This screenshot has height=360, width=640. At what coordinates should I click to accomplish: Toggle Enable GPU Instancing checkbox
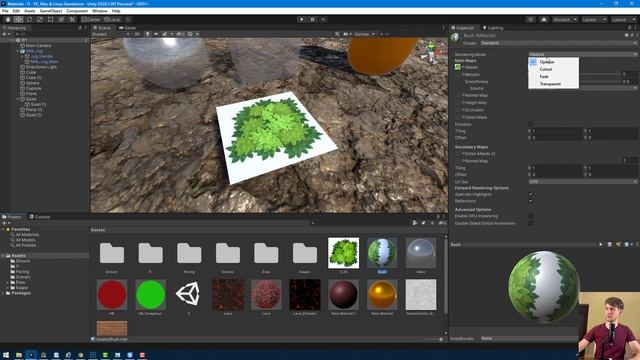[530, 216]
